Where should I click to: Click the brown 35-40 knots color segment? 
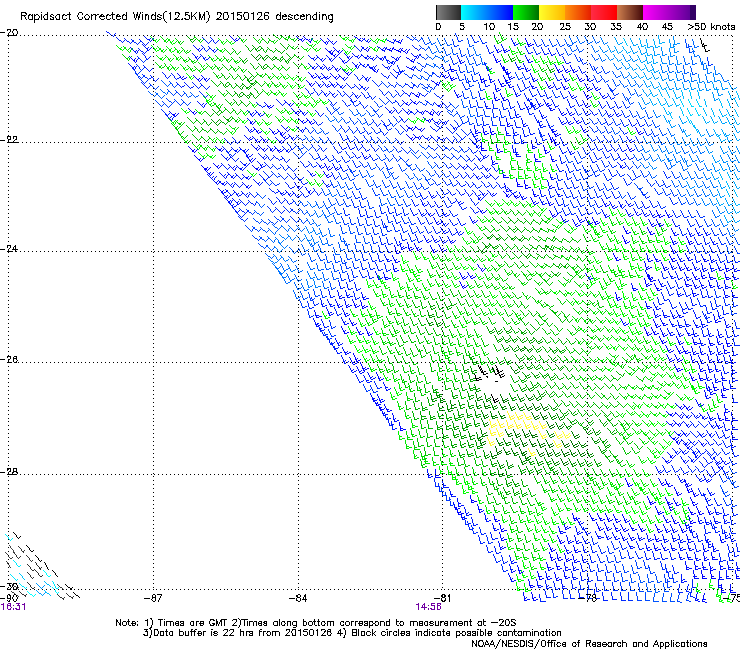[630, 12]
